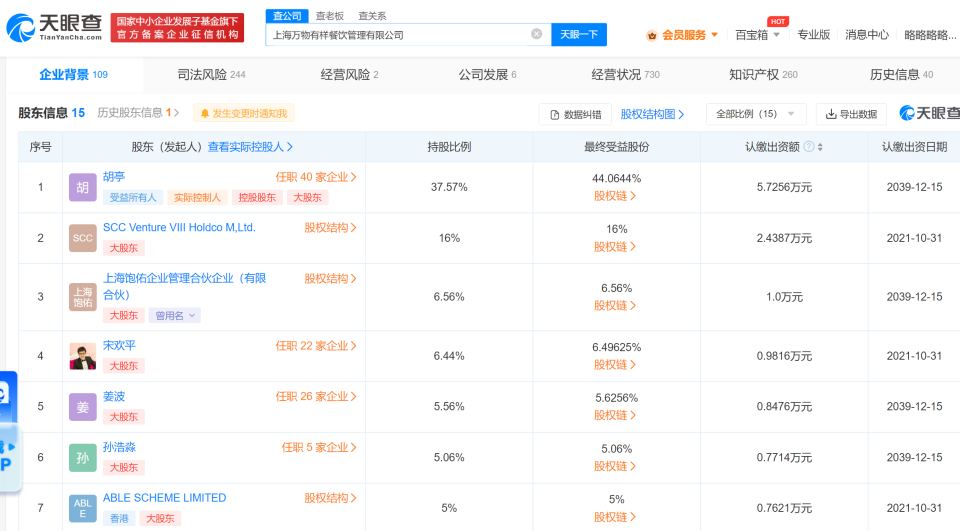View 宋欢平 profile photo
The height and width of the screenshot is (531, 960).
pos(83,356)
